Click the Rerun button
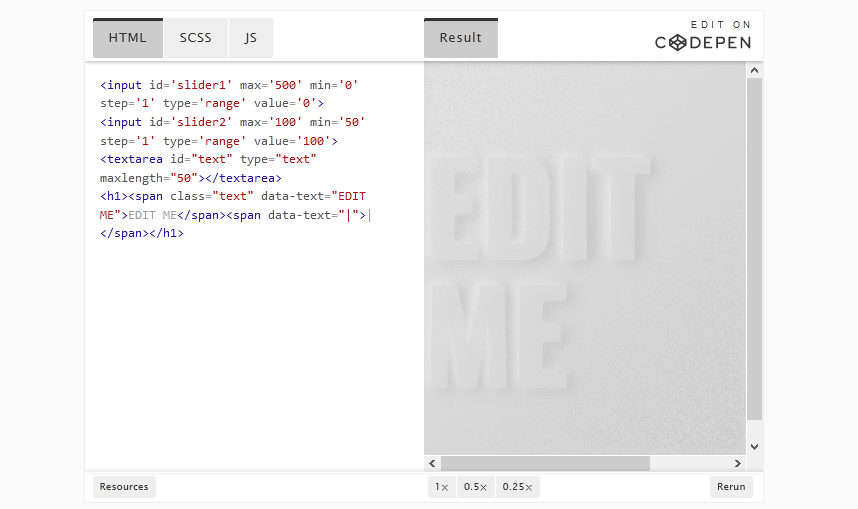Image resolution: width=858 pixels, height=509 pixels. coord(731,487)
